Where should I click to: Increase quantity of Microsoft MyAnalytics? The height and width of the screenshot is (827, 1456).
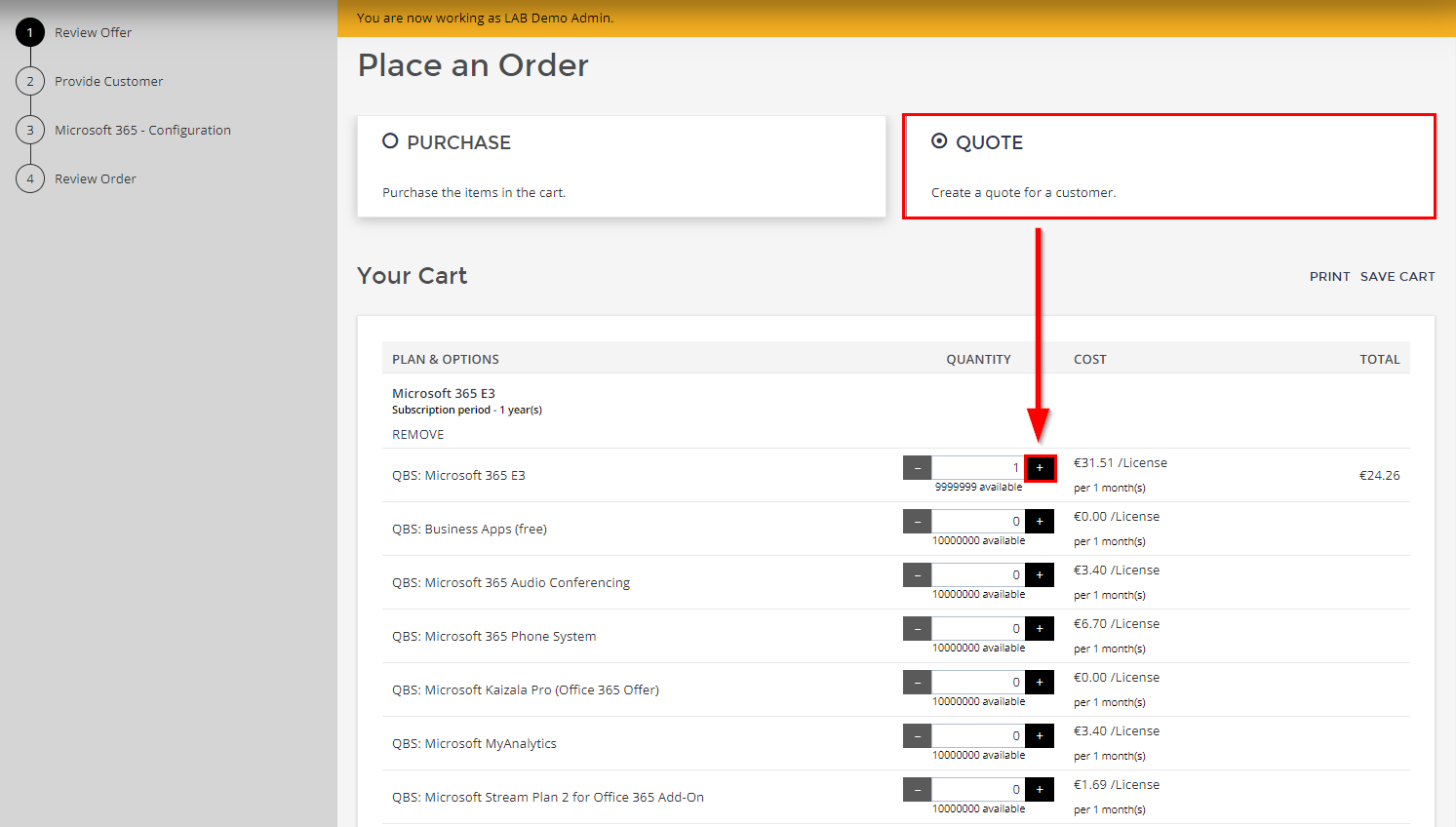[x=1040, y=736]
